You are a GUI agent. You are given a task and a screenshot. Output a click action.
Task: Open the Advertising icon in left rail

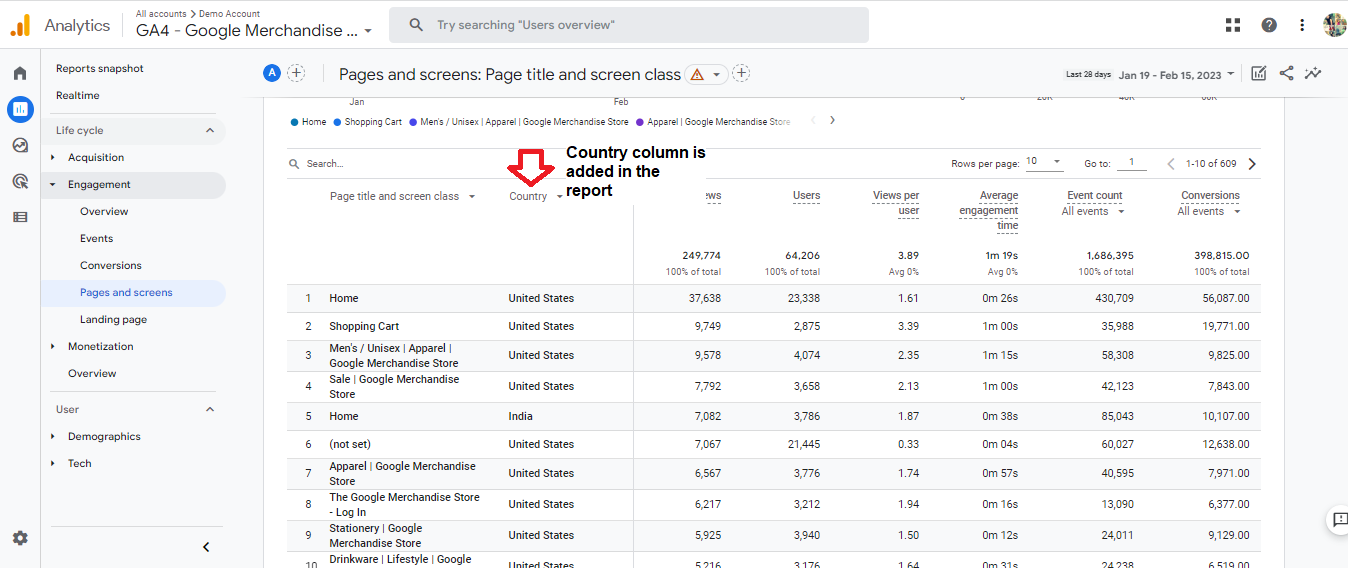[20, 181]
